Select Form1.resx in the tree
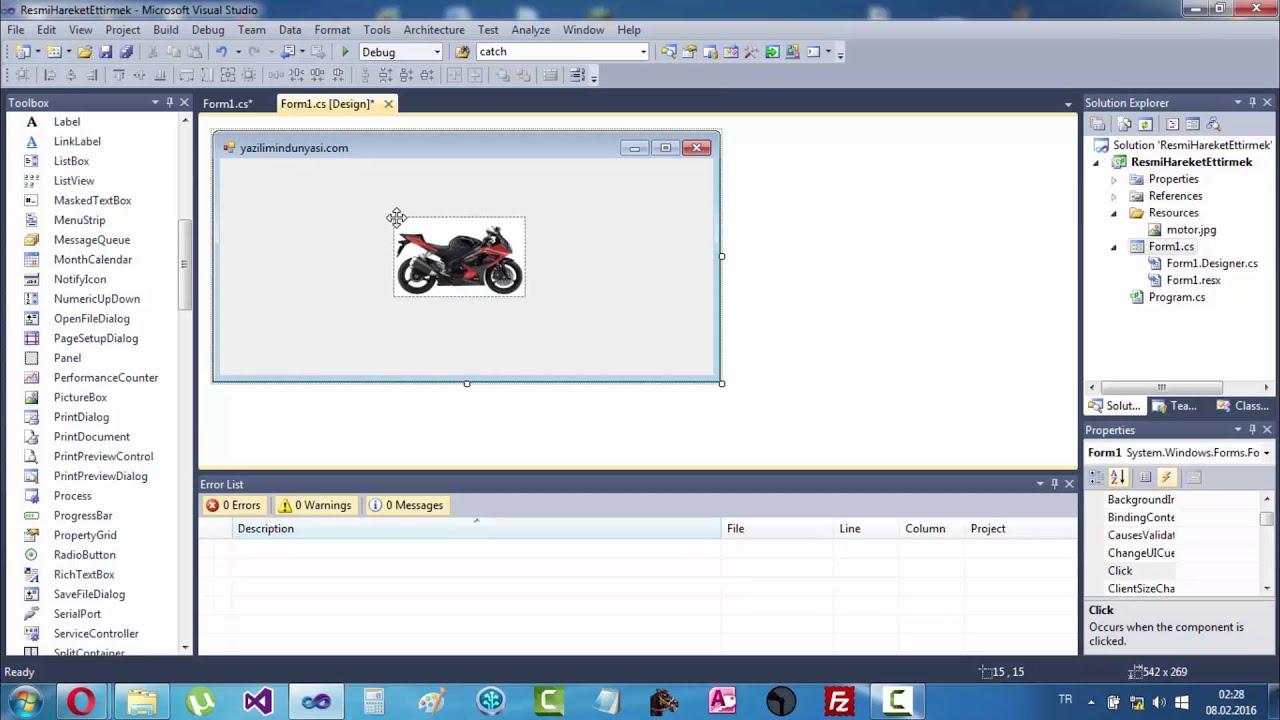The image size is (1280, 720). (1193, 281)
